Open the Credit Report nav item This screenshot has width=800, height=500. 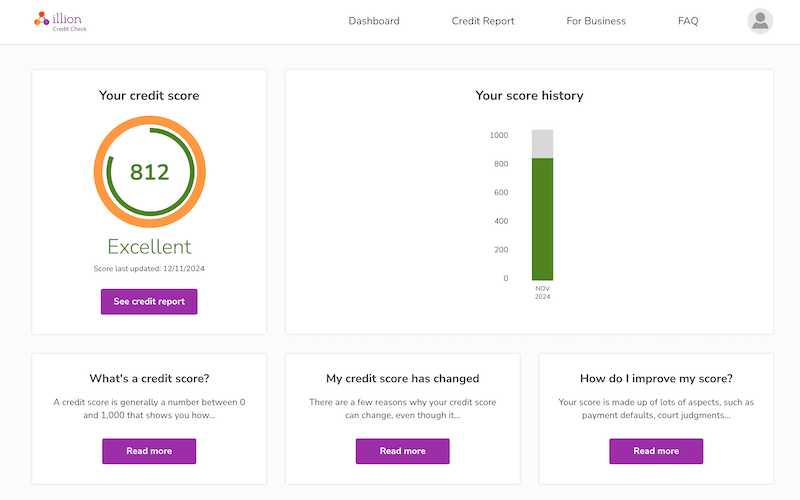pos(483,21)
